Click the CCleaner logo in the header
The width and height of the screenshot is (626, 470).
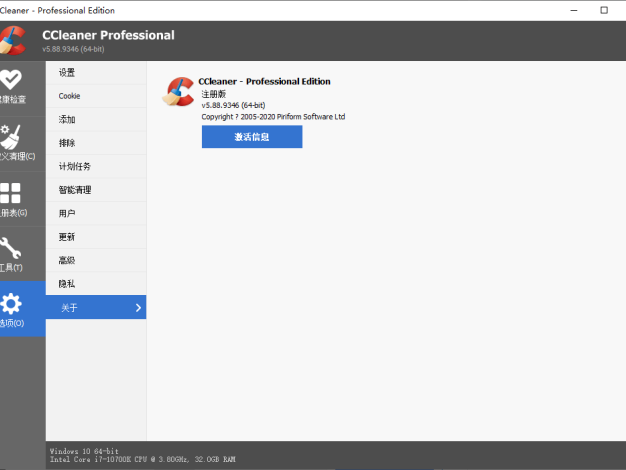(x=13, y=40)
